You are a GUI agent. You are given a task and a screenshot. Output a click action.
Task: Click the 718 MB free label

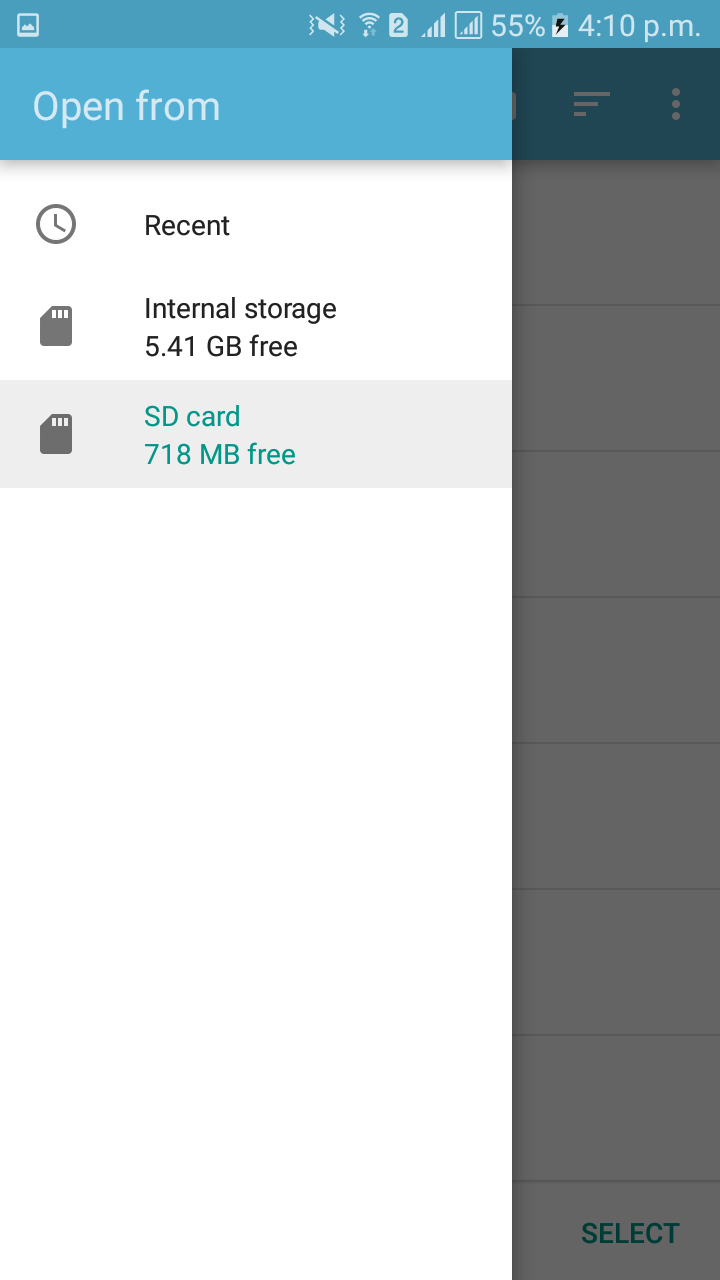(219, 454)
